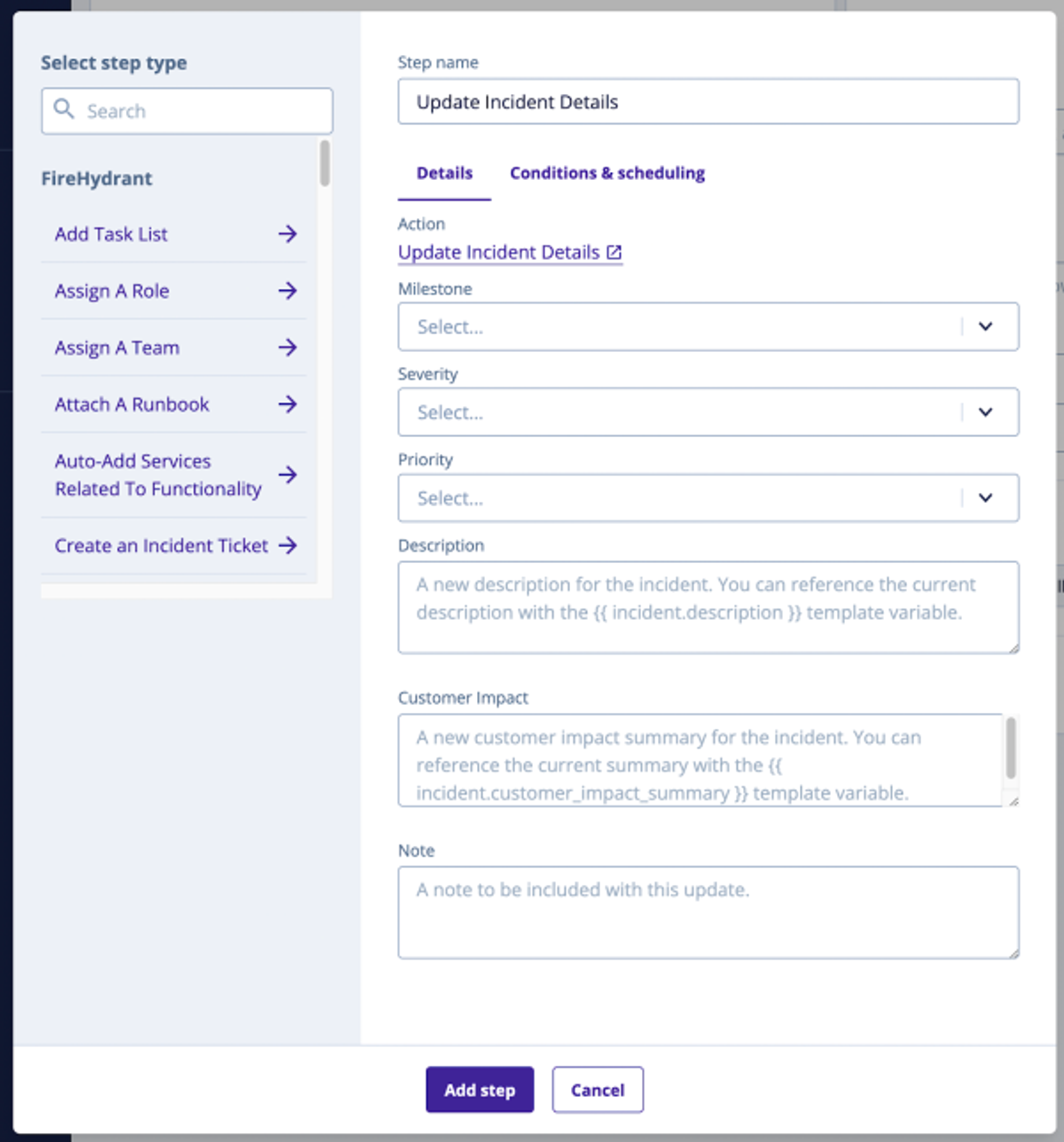Click the magnifier icon in the search box
Image resolution: width=1064 pixels, height=1142 pixels.
click(64, 109)
